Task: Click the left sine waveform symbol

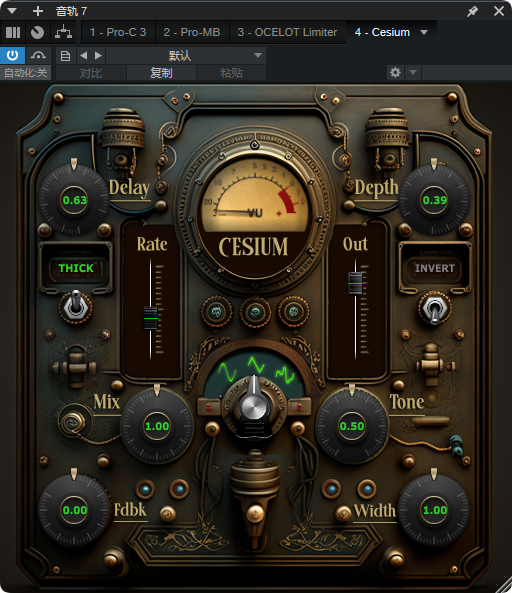Action: tap(228, 372)
